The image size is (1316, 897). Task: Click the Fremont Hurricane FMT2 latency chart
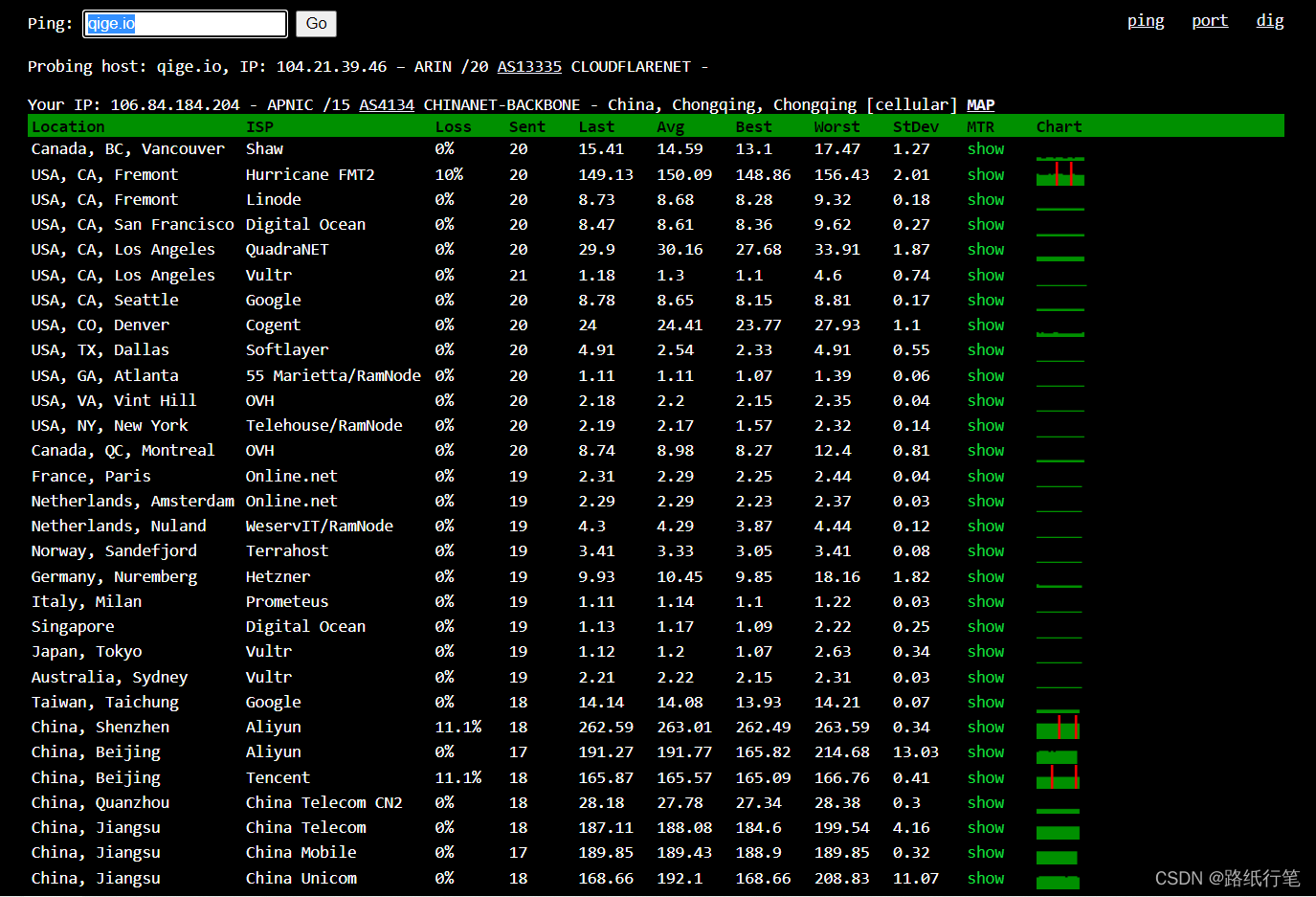point(1059,175)
